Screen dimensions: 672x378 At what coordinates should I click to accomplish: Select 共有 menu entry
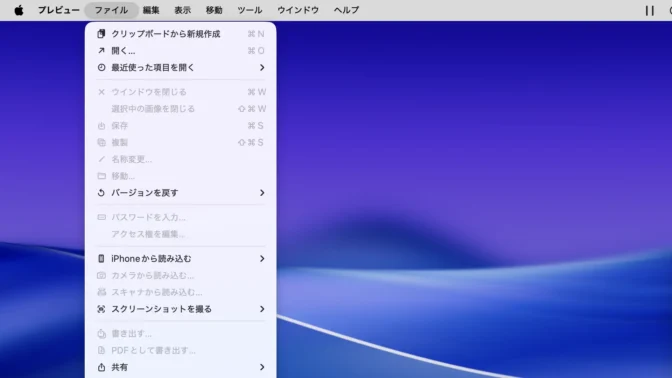coord(180,367)
